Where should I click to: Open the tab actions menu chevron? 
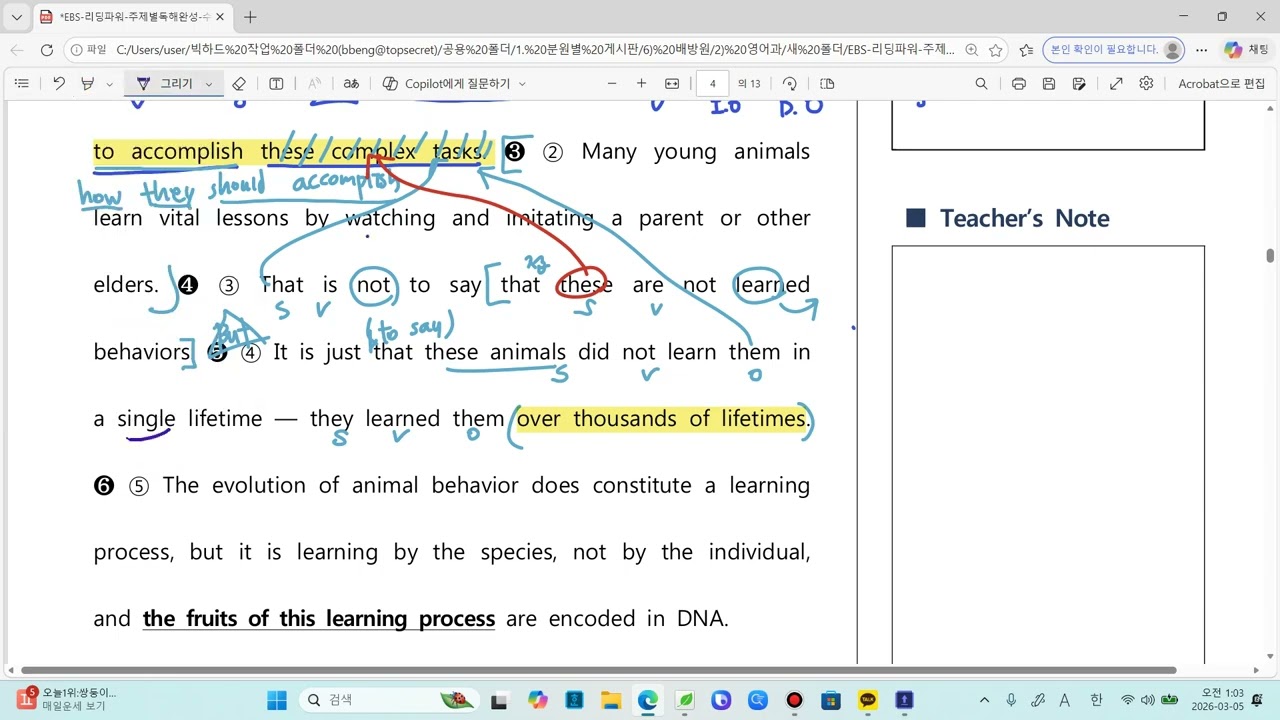tap(17, 17)
